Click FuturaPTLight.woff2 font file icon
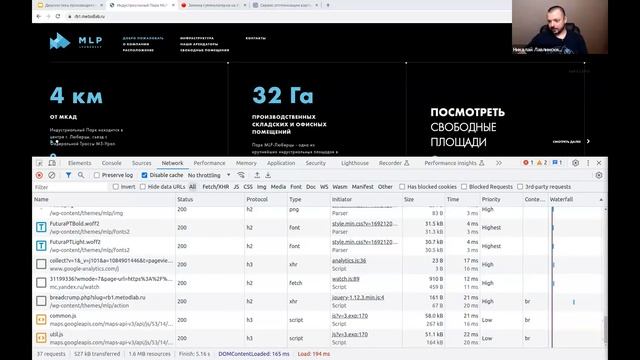This screenshot has height=360, width=640. (x=41, y=246)
